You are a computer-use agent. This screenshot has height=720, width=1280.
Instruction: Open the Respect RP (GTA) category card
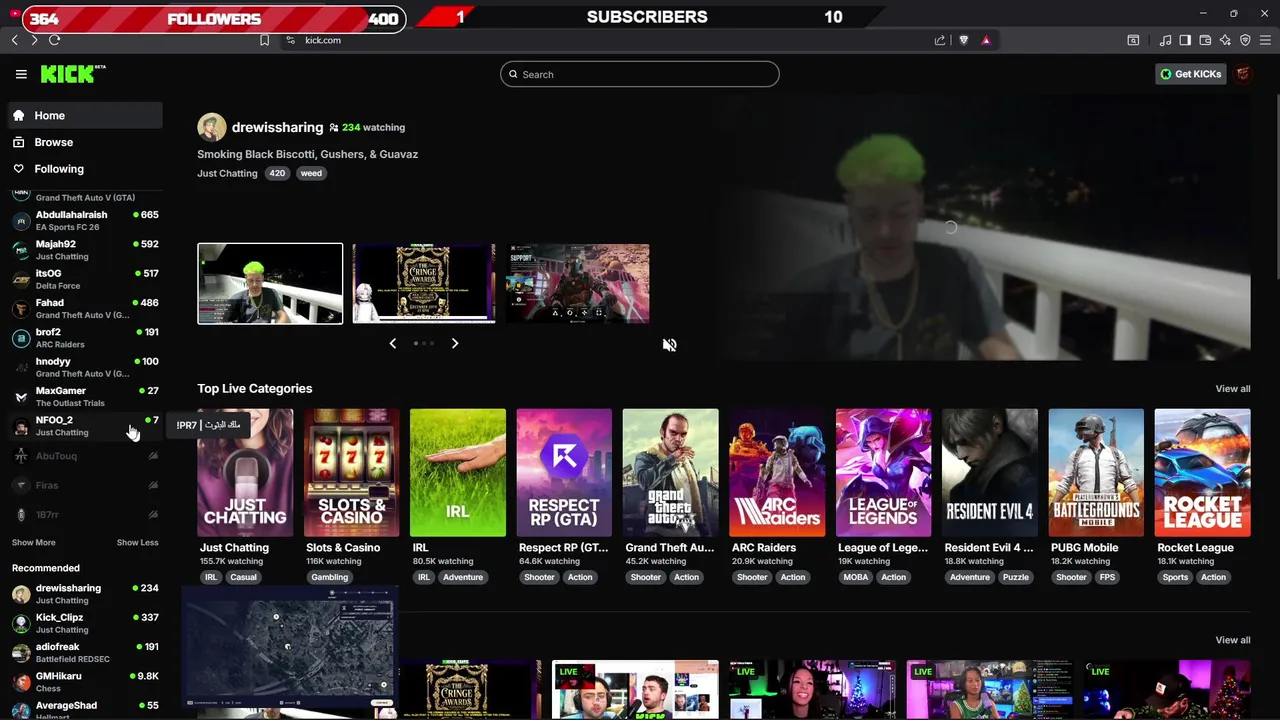point(564,472)
